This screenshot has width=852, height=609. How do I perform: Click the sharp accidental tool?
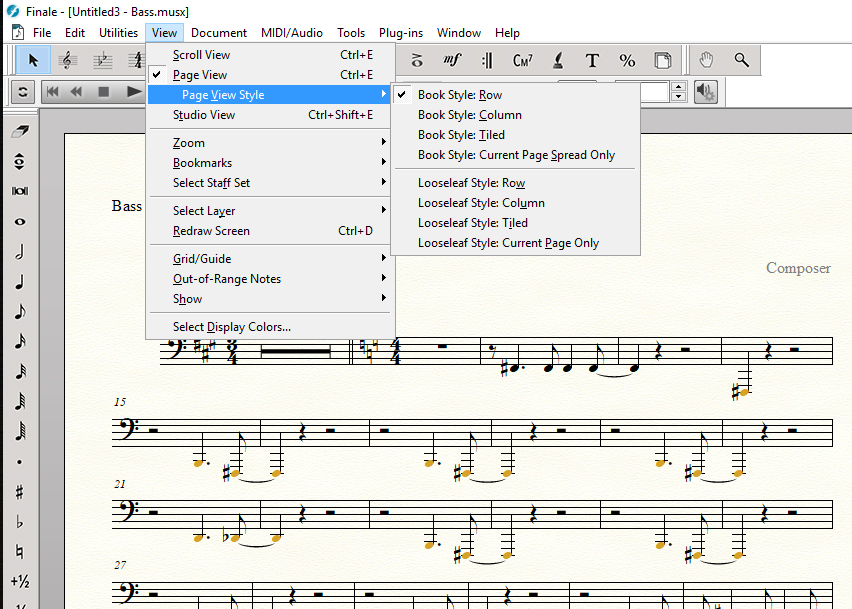click(x=20, y=492)
